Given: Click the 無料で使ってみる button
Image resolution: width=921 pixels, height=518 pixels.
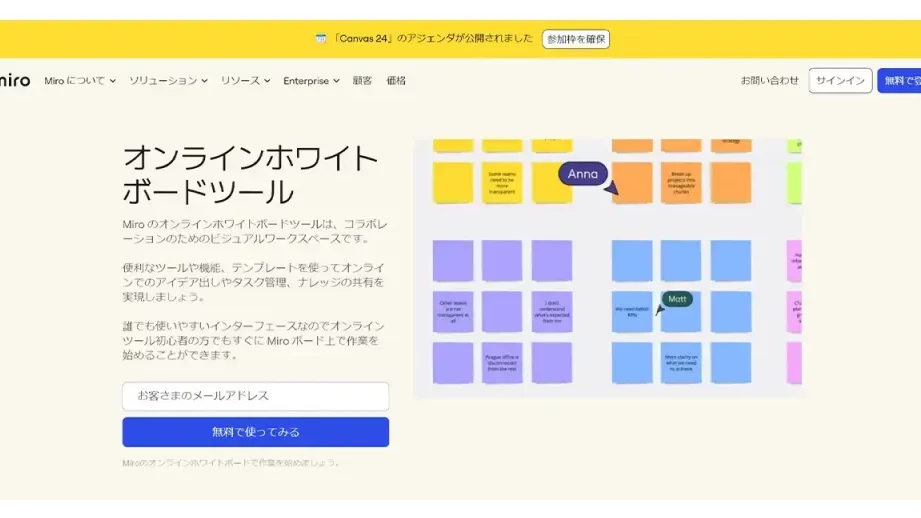Looking at the screenshot, I should click(256, 432).
